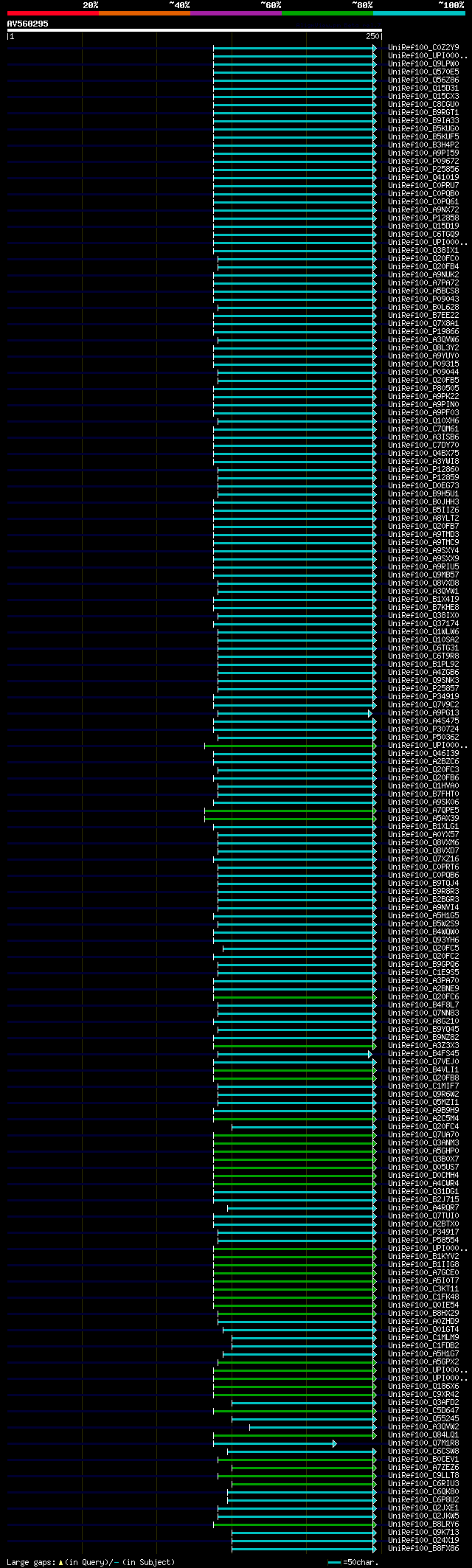Select hit label UniRef100_P09043

pos(423,299)
